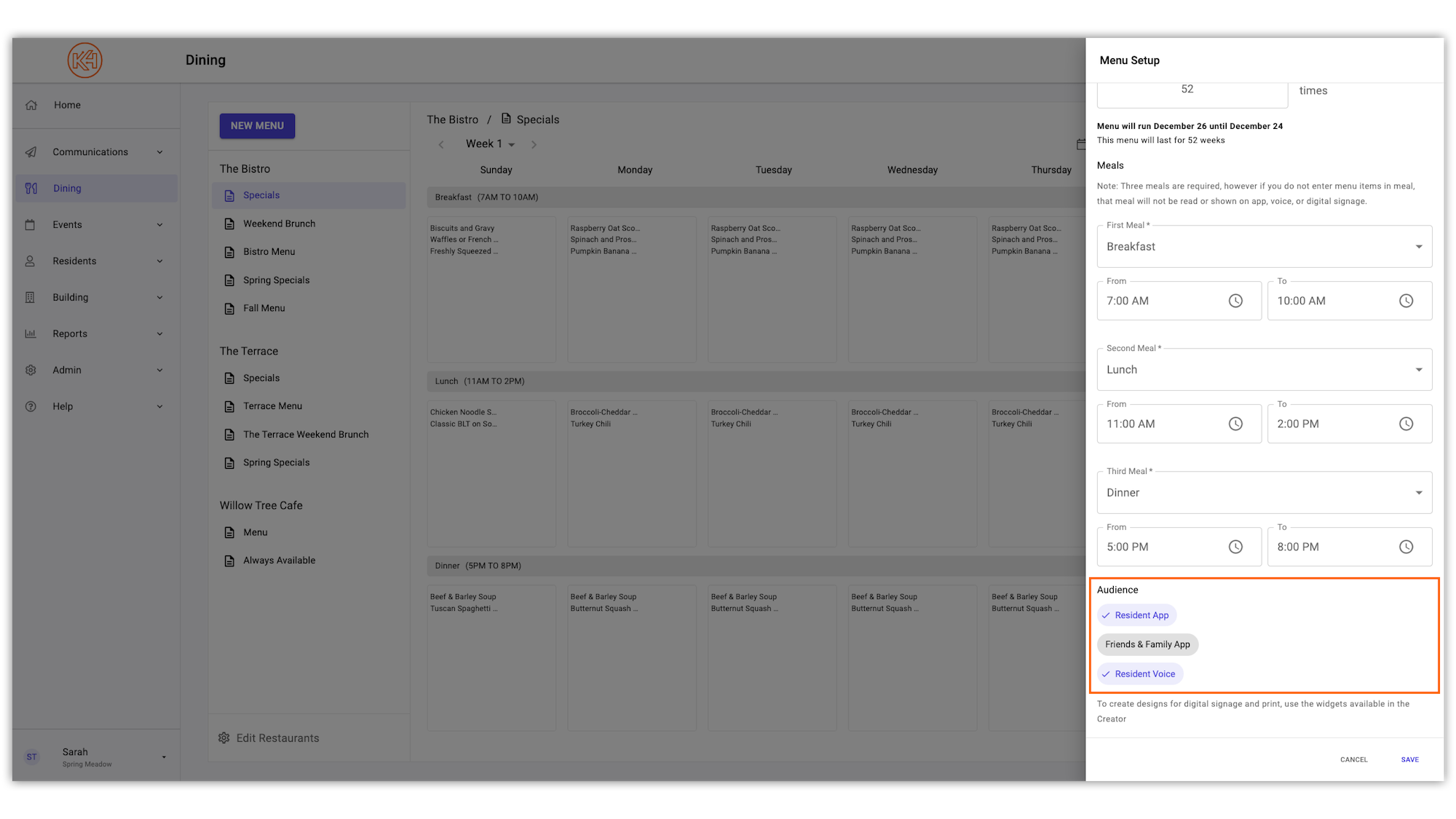
Task: Click the NEW MENU button
Action: coord(257,125)
